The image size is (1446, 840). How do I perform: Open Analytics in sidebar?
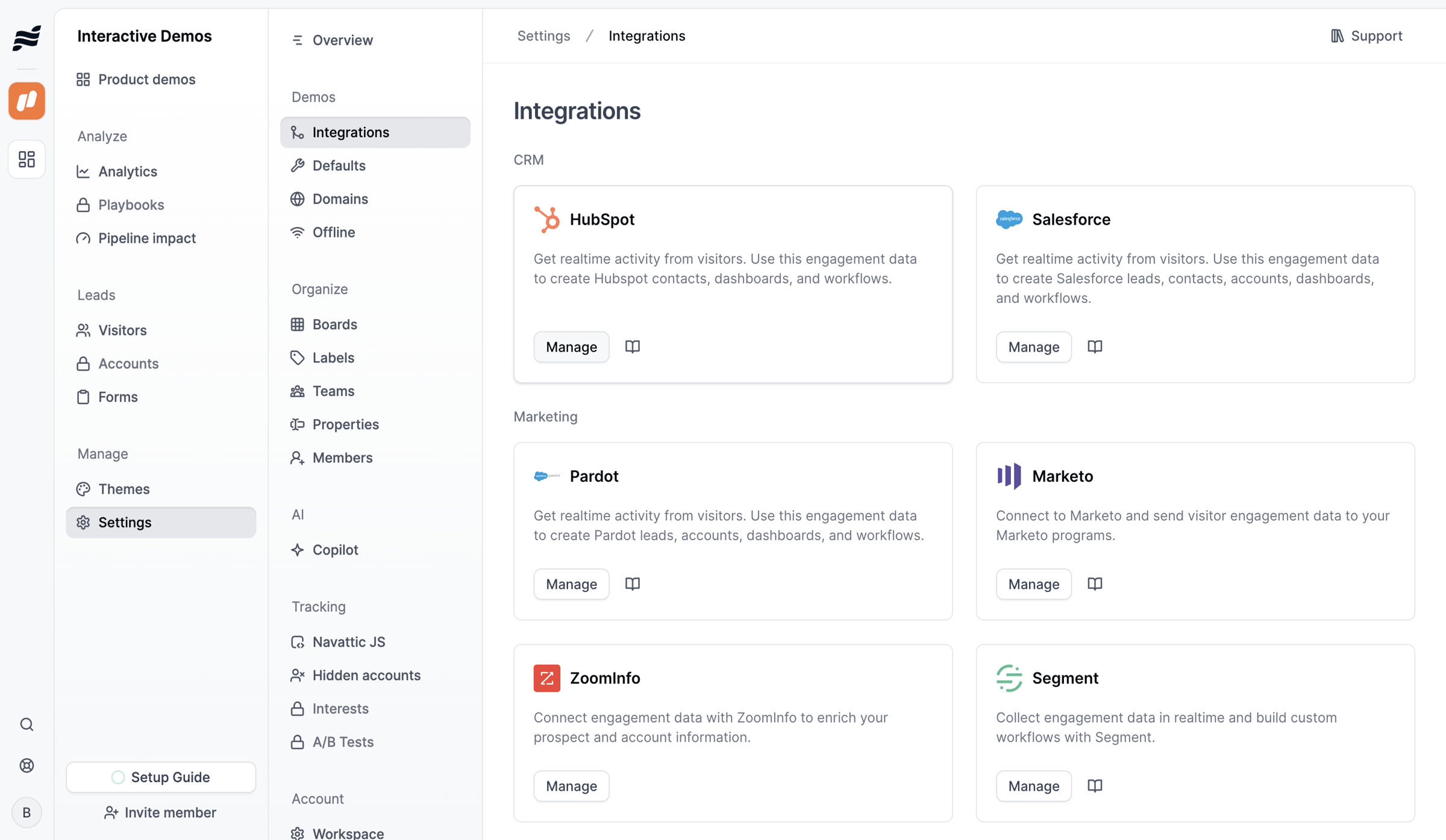coord(161,172)
